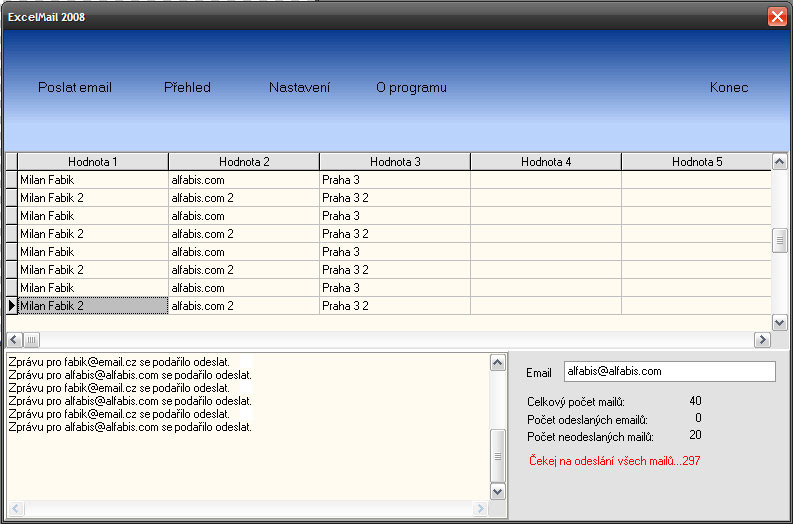This screenshot has width=793, height=524.
Task: Click the current-row arrow indicator in grid
Action: click(12, 305)
